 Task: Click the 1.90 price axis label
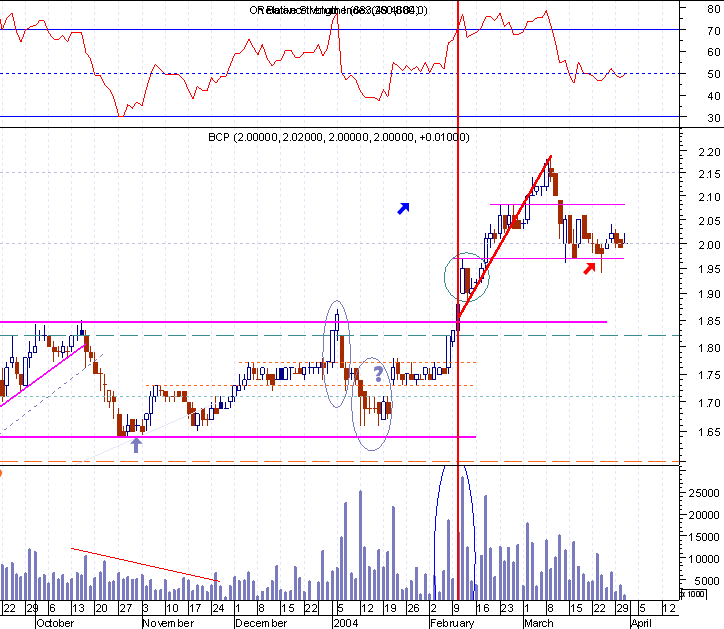[x=709, y=294]
